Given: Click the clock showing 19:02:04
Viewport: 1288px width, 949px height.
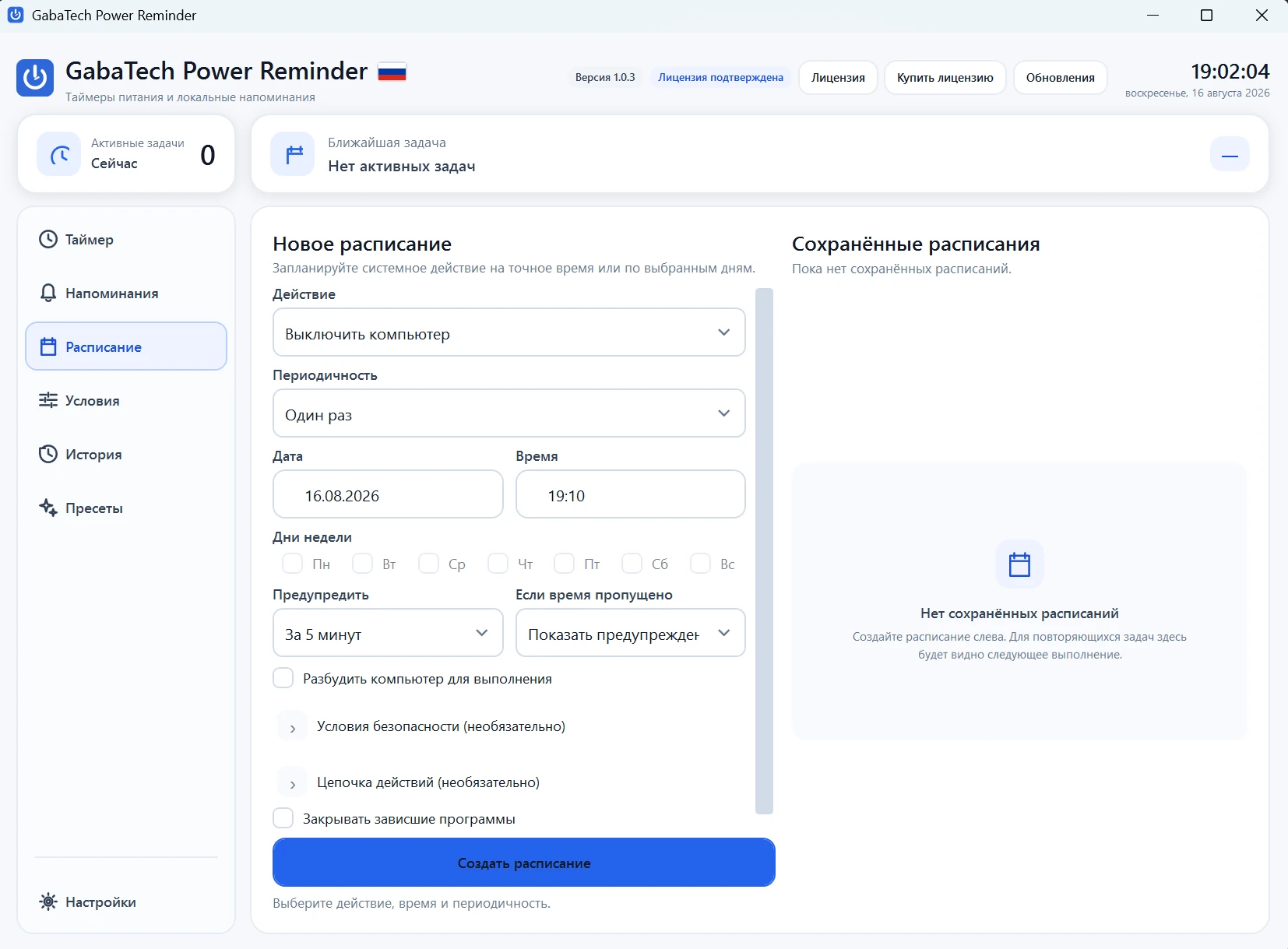Looking at the screenshot, I should (x=1230, y=72).
